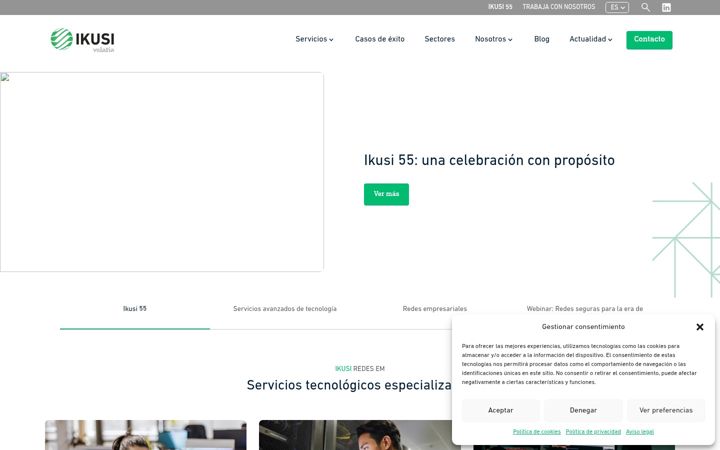The height and width of the screenshot is (450, 720).
Task: Expand the Servicios menu
Action: (x=315, y=39)
